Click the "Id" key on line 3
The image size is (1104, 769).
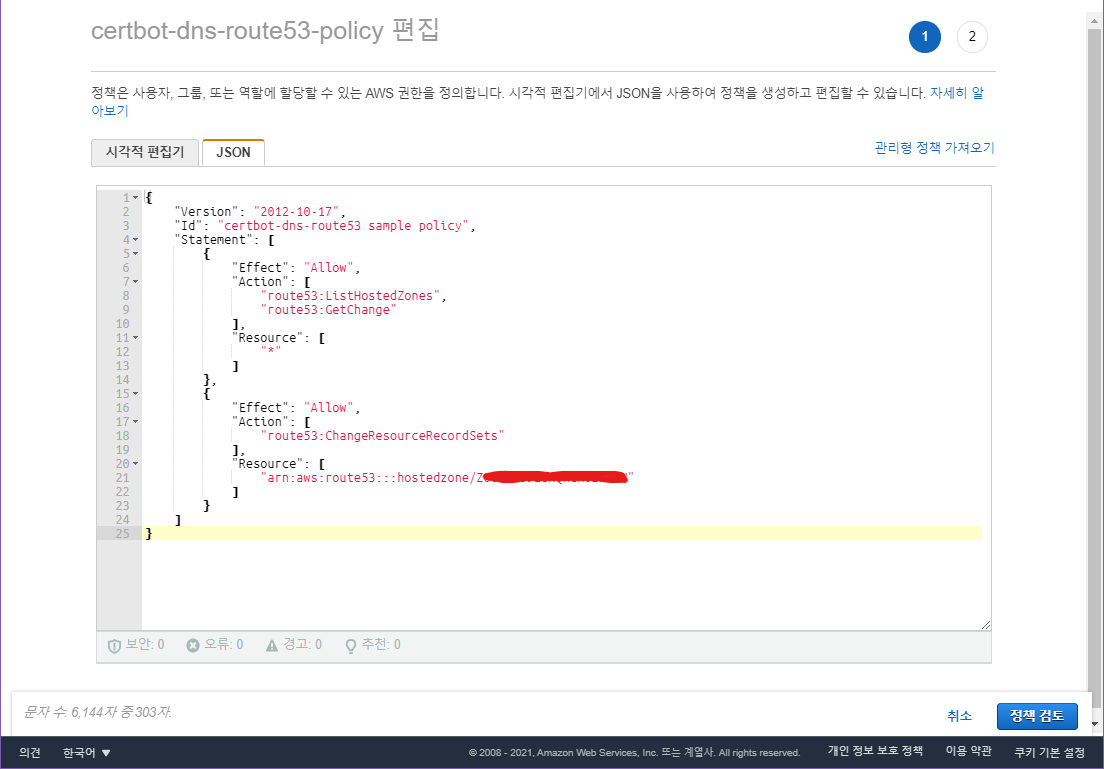(188, 225)
